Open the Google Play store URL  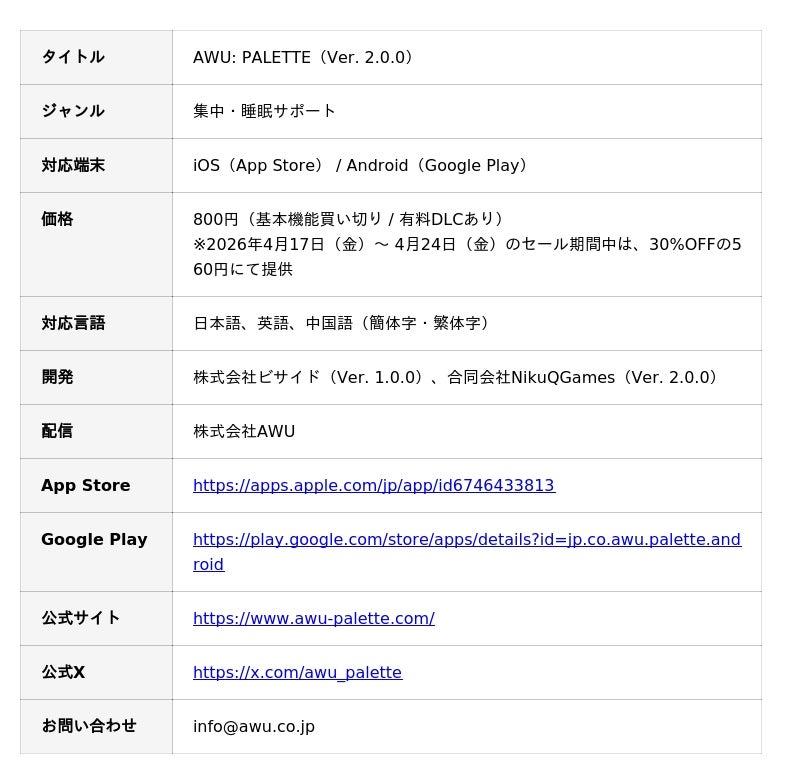(x=466, y=540)
